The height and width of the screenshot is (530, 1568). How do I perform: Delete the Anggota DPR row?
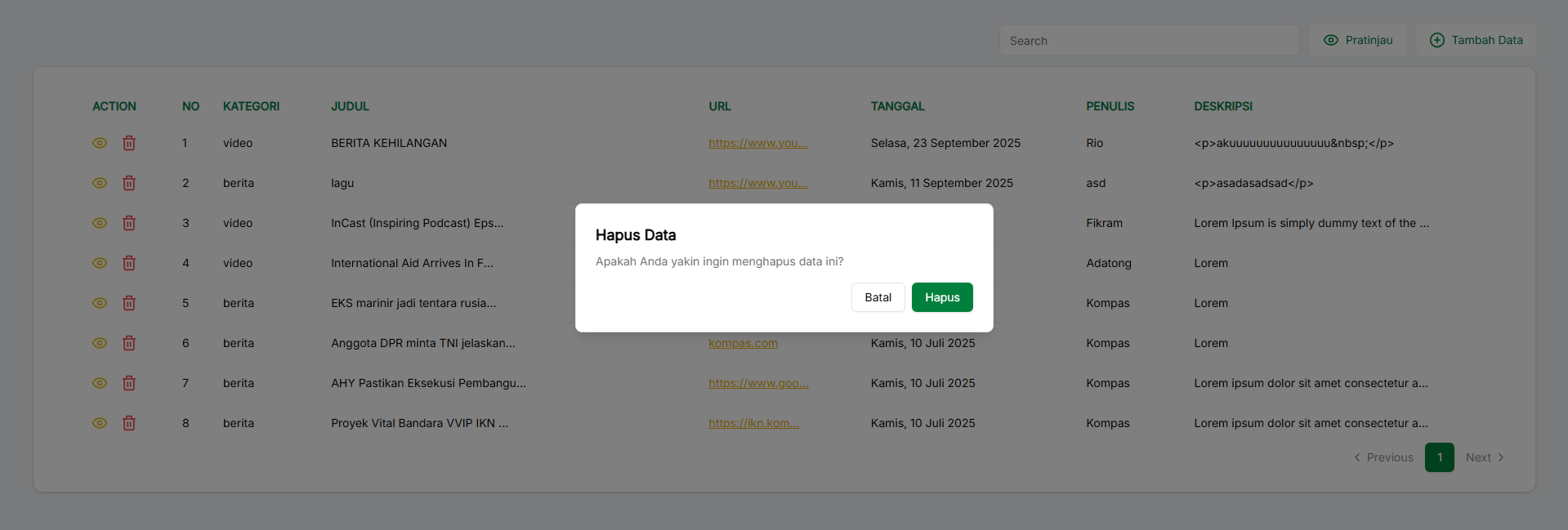(129, 343)
